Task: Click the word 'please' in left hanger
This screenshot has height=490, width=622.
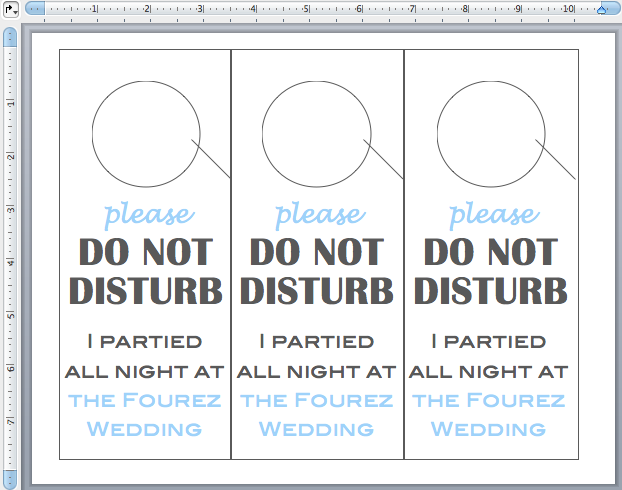Action: point(149,215)
